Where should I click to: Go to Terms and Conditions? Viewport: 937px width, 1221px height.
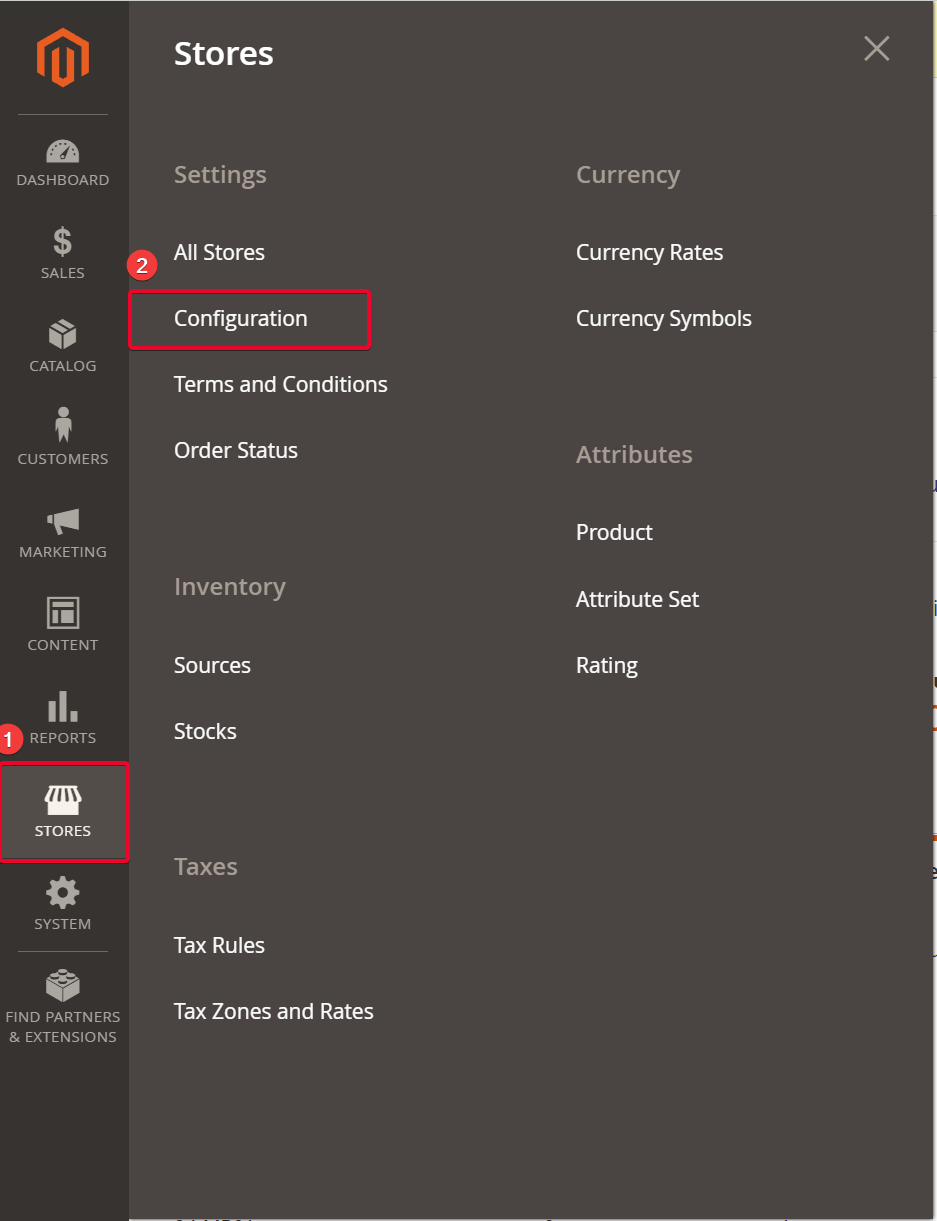(x=280, y=385)
